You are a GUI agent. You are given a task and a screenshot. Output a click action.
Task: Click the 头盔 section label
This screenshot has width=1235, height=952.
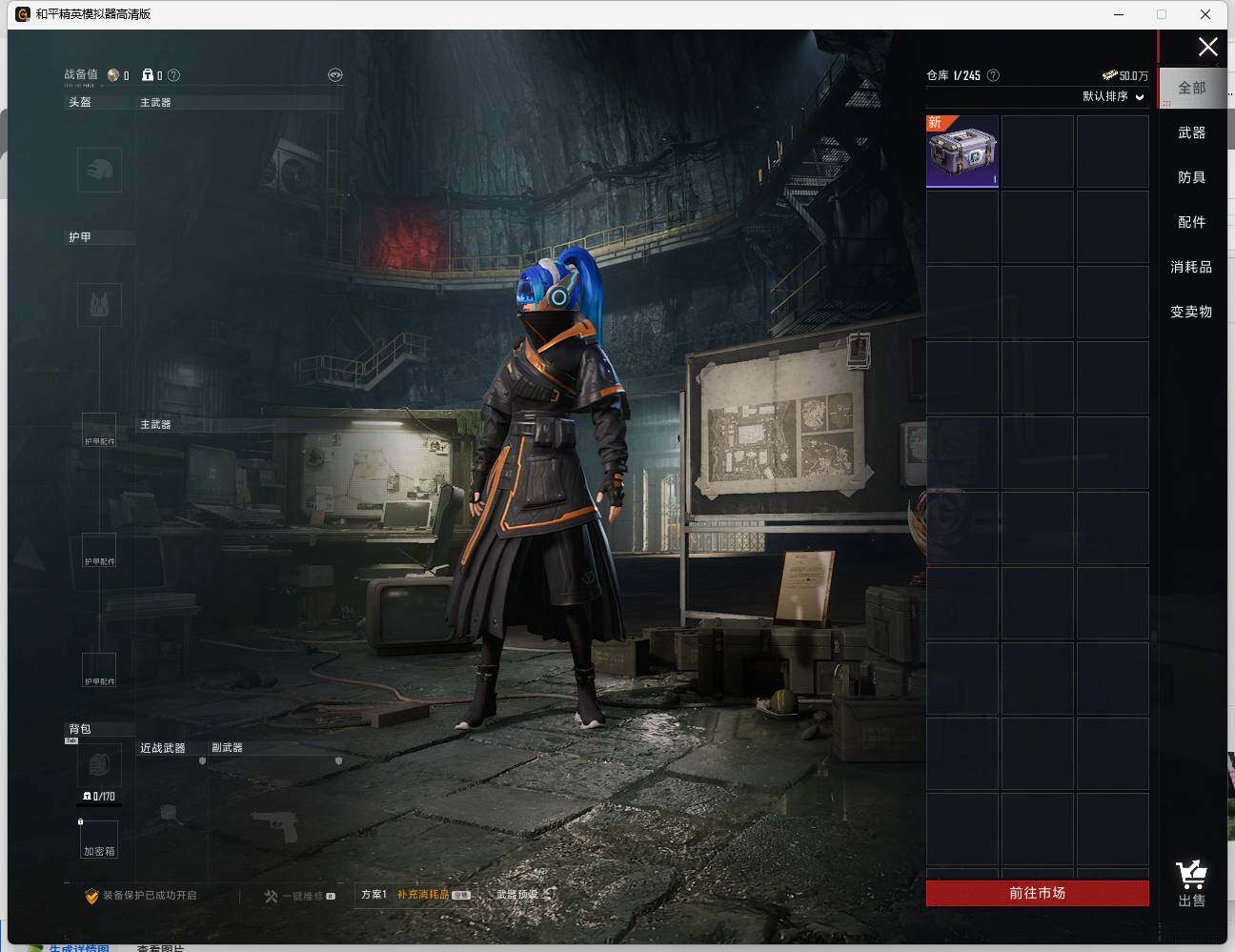(x=80, y=102)
